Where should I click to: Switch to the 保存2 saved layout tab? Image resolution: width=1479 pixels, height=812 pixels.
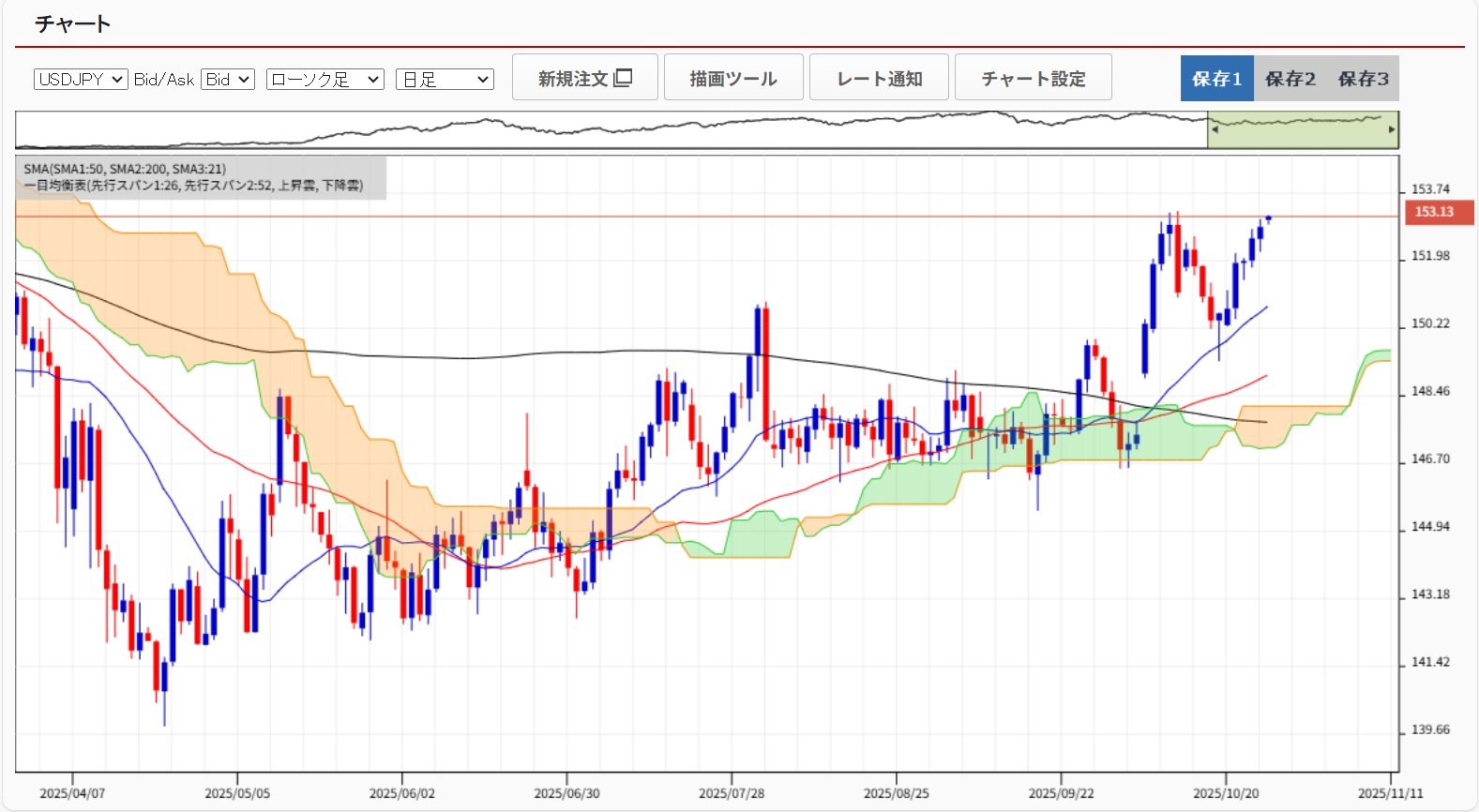click(x=1290, y=79)
